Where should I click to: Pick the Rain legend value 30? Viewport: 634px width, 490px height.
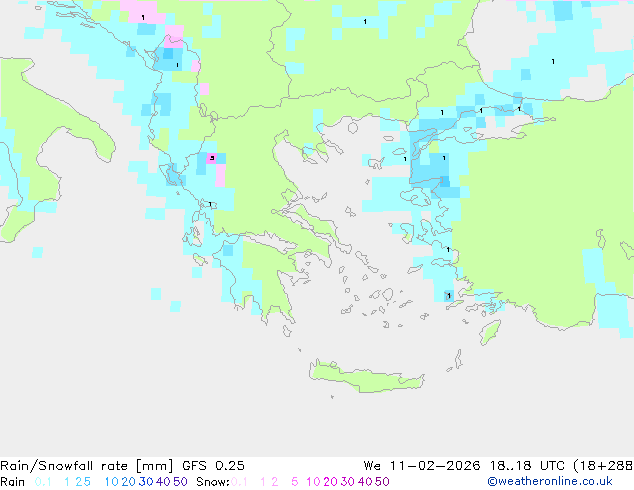point(146,482)
